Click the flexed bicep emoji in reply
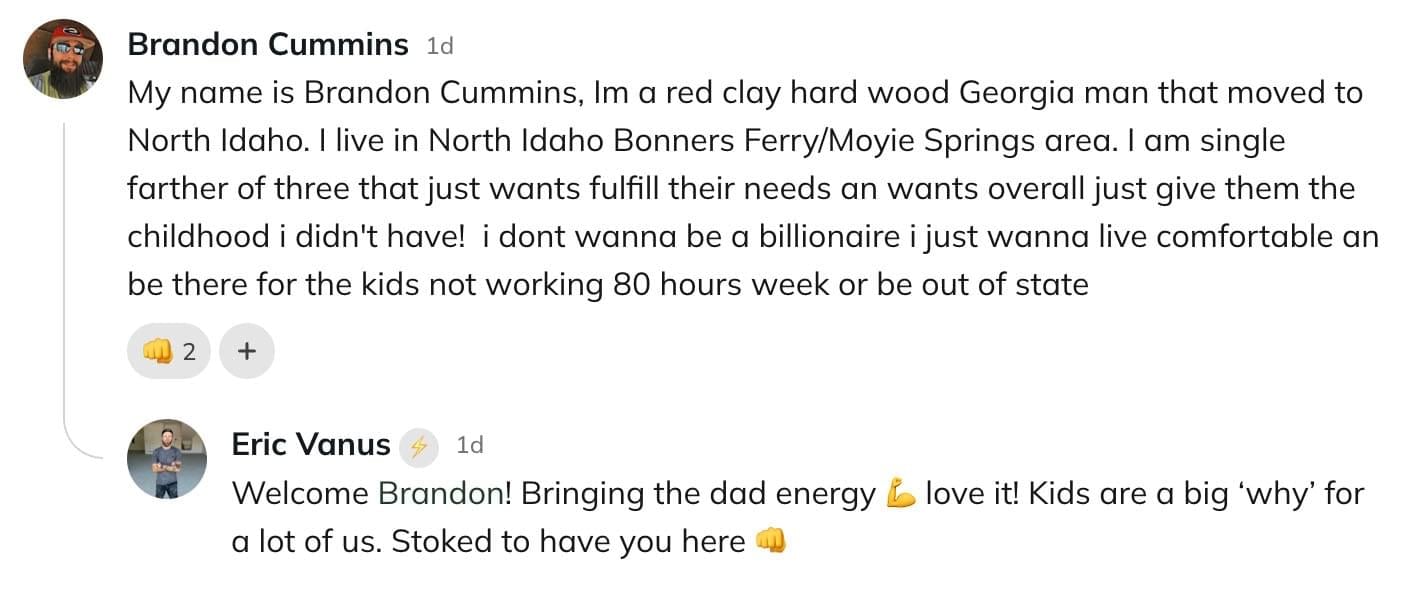Screen dimensions: 1408x604 (x=901, y=494)
